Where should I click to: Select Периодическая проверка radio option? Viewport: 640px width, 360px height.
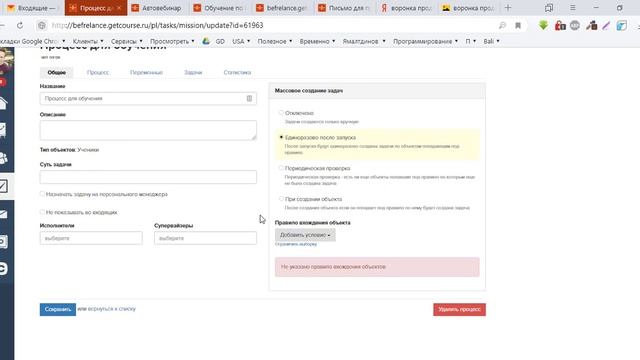click(x=281, y=168)
